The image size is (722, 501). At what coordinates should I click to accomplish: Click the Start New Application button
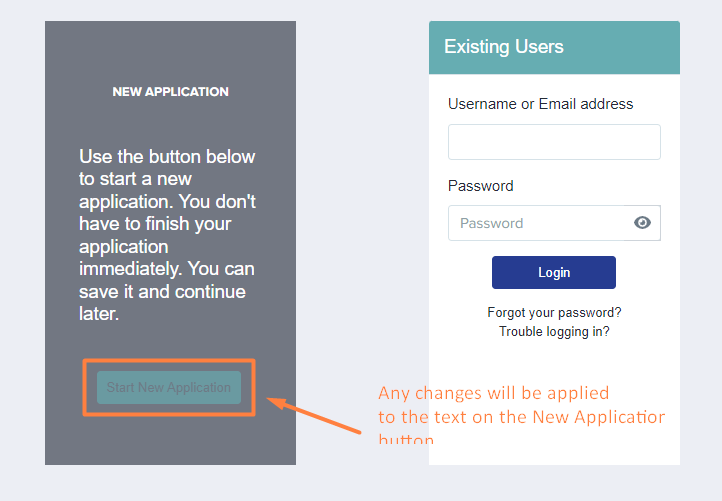pos(169,387)
